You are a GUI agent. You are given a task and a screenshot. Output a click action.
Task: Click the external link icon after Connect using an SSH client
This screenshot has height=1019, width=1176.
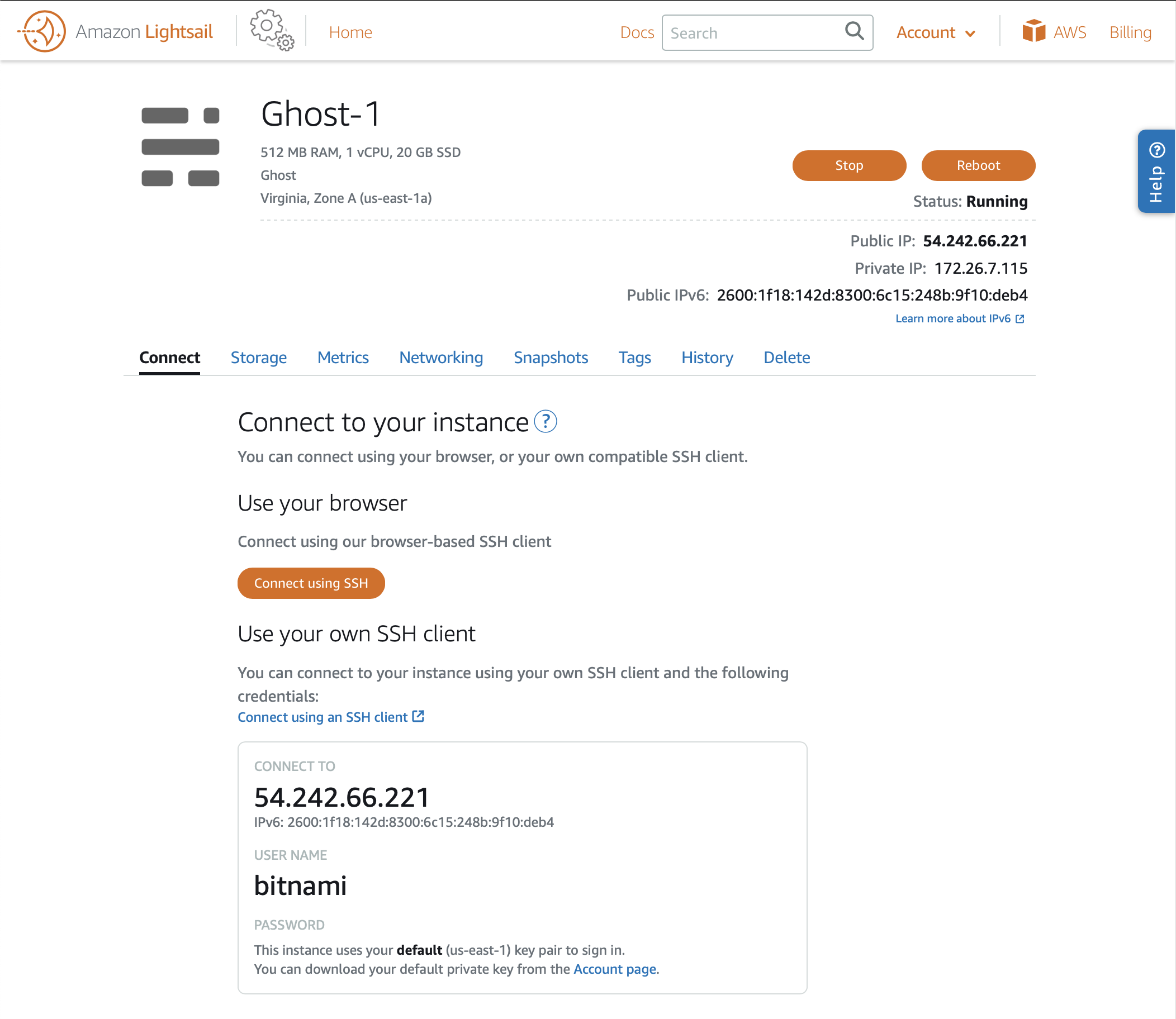coord(419,716)
